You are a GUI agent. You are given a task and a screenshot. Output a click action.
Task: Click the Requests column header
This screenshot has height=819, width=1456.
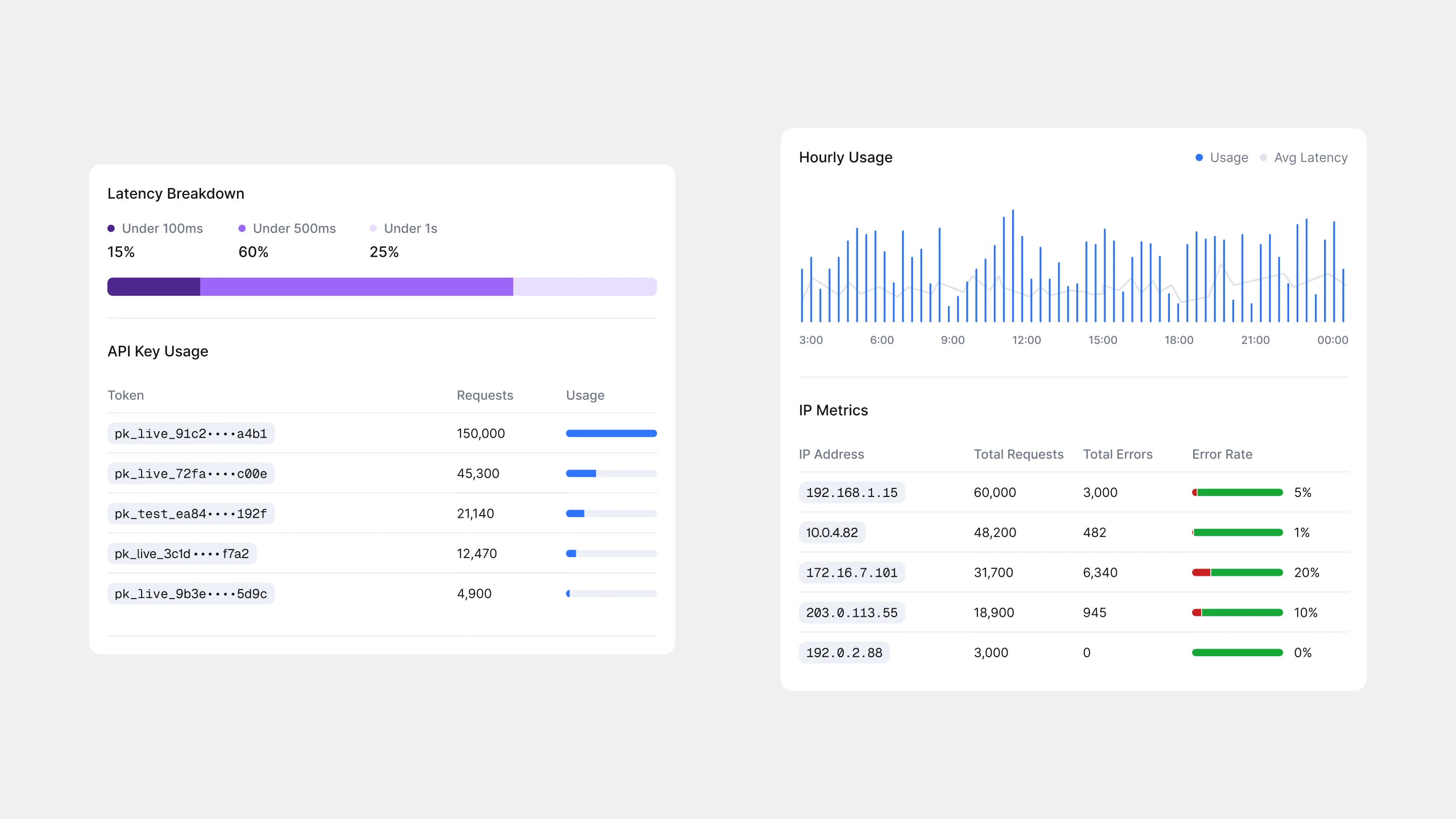click(x=485, y=395)
